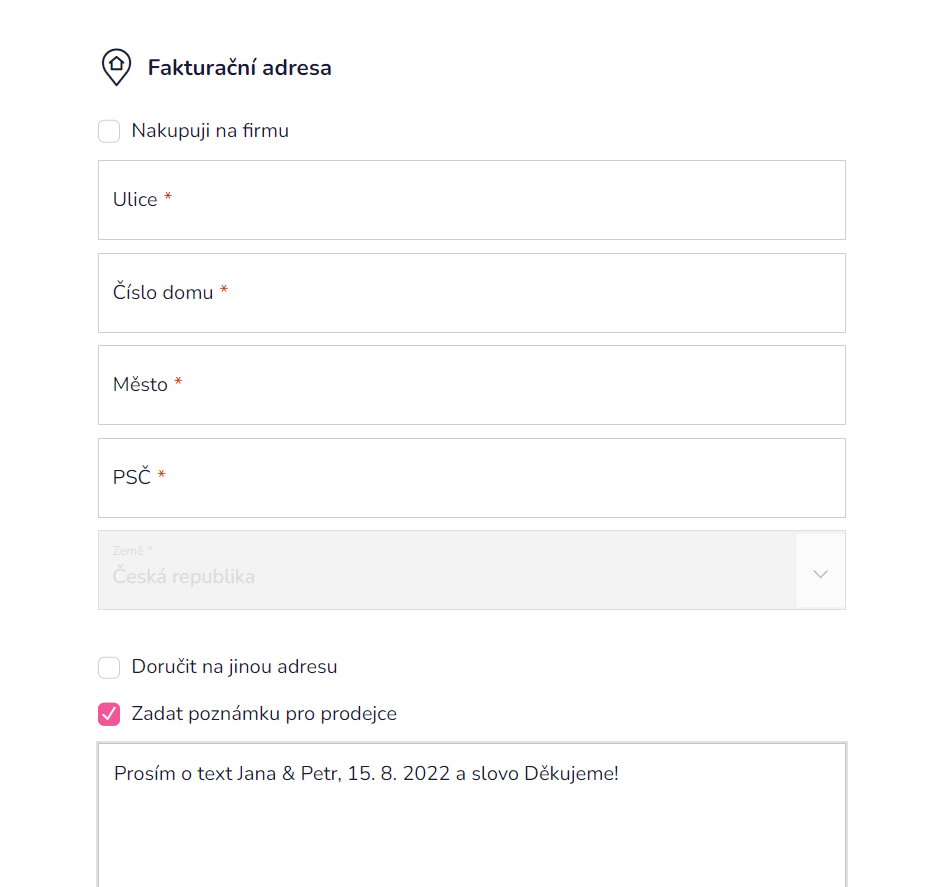The height and width of the screenshot is (887, 927).
Task: Click into the Město input field
Action: tap(472, 385)
